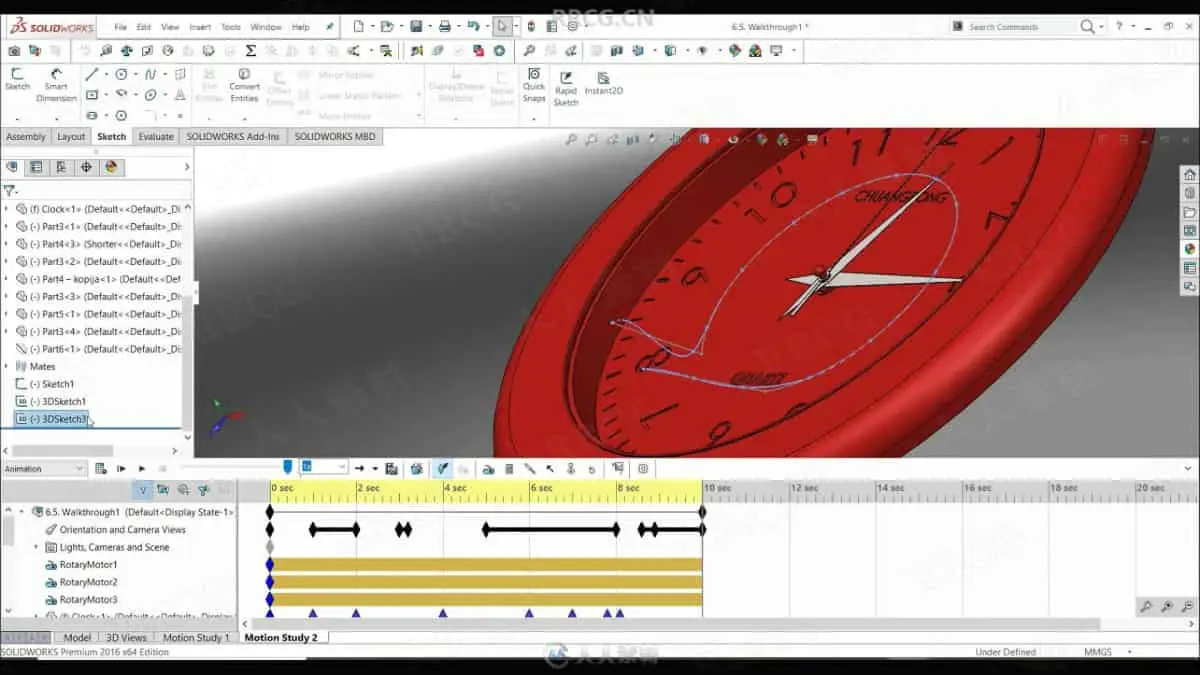1200x675 pixels.
Task: Open the Home view icon in task pane
Action: click(x=1189, y=175)
